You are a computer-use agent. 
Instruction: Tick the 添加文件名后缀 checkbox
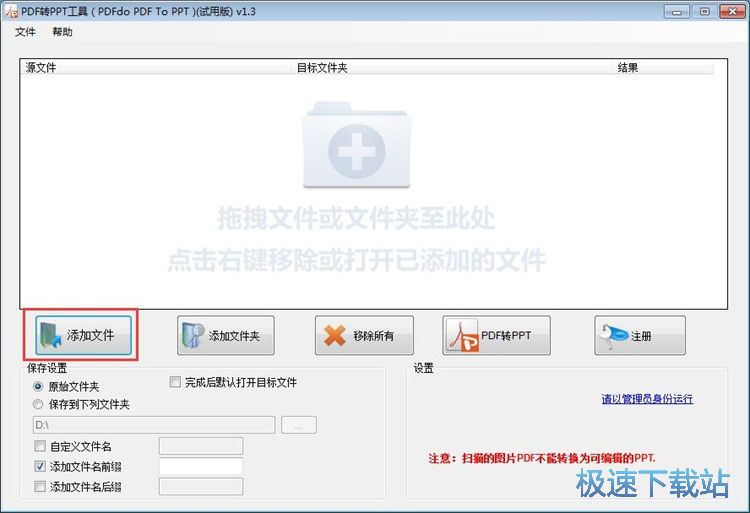point(40,487)
